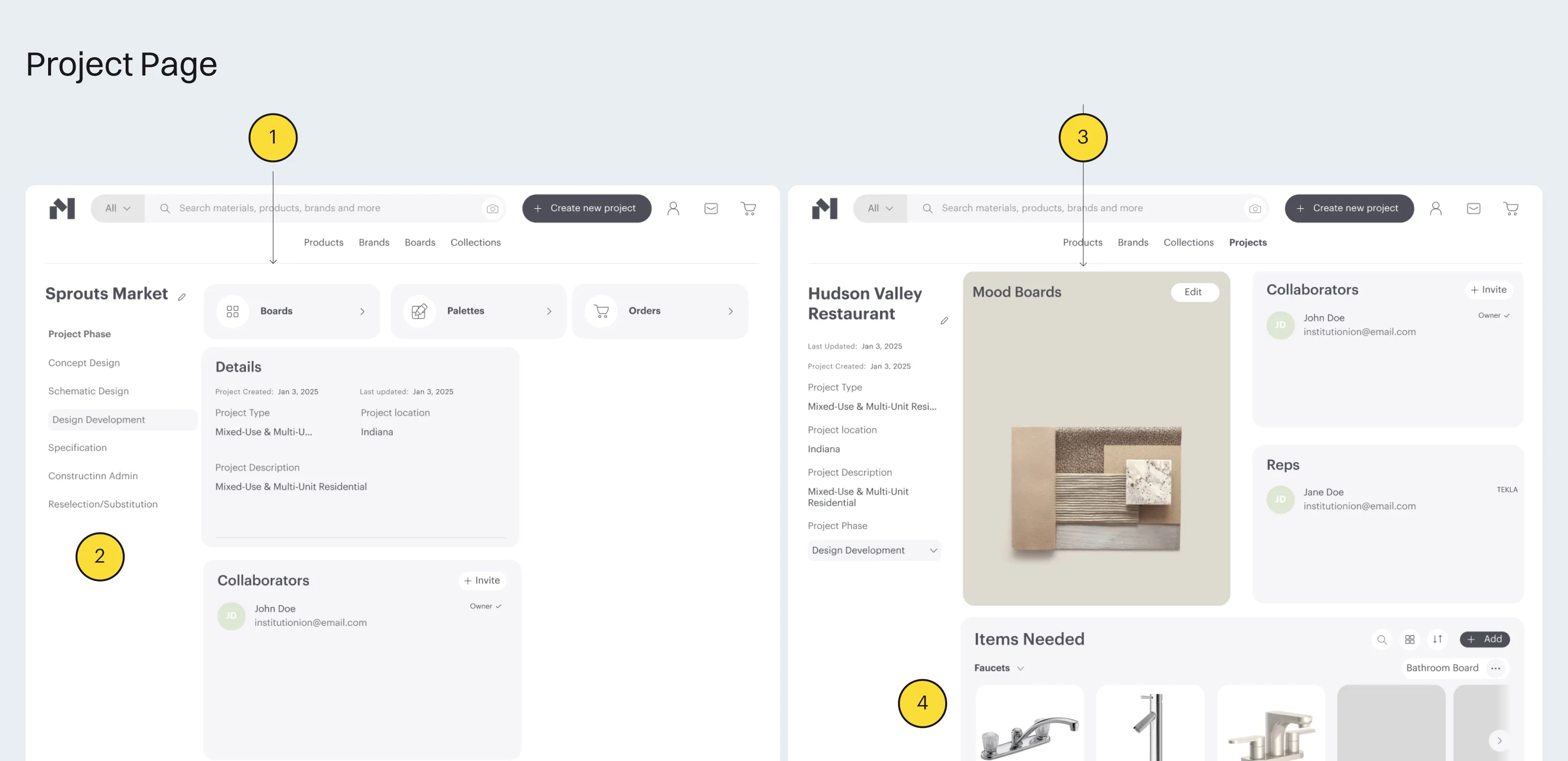Screen dimensions: 1568x761
Task: Open All filter dropdown in left search
Action: pyautogui.click(x=117, y=208)
